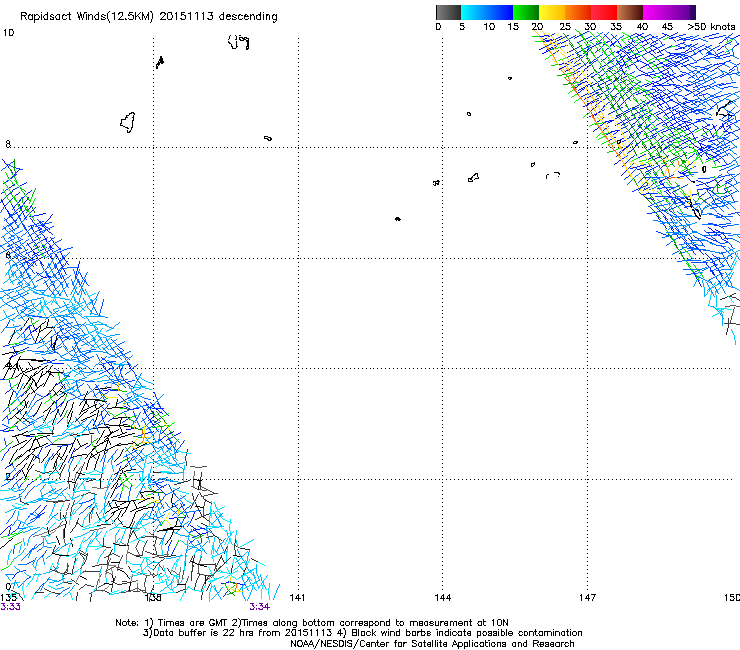
Task: Select the cyan-blue 5–15 knots legend band
Action: [487, 12]
